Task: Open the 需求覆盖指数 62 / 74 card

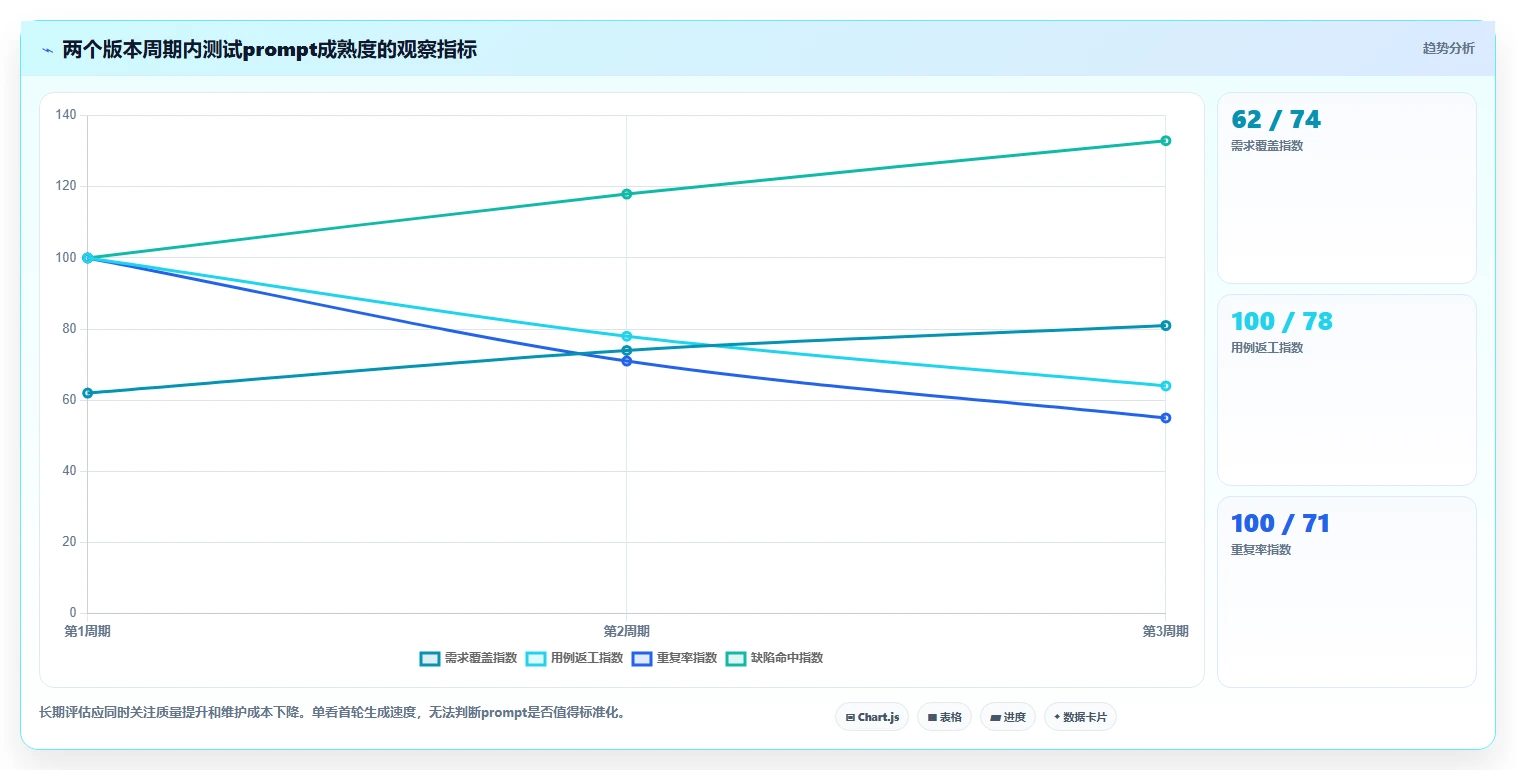Action: click(1346, 188)
